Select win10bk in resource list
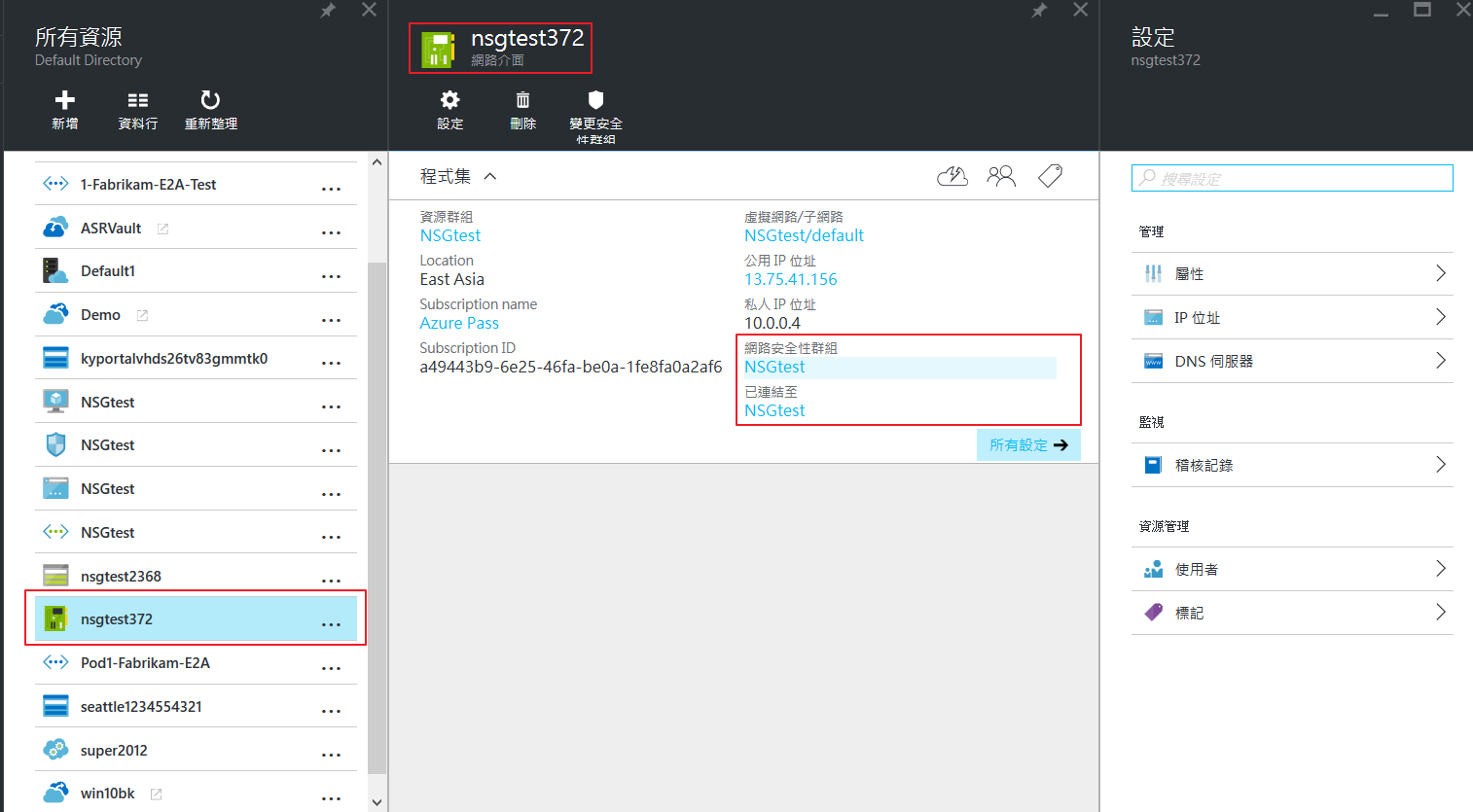This screenshot has width=1473, height=812. pos(196,794)
